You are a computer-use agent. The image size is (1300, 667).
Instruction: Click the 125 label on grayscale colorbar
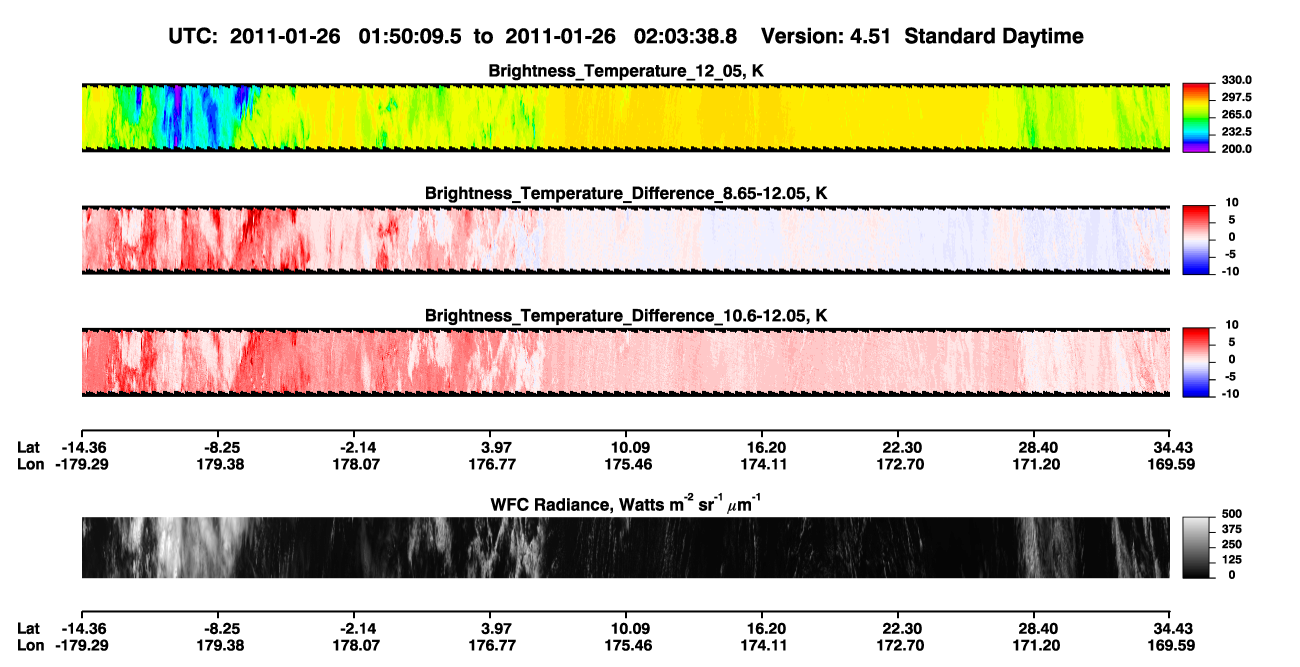tap(1233, 560)
